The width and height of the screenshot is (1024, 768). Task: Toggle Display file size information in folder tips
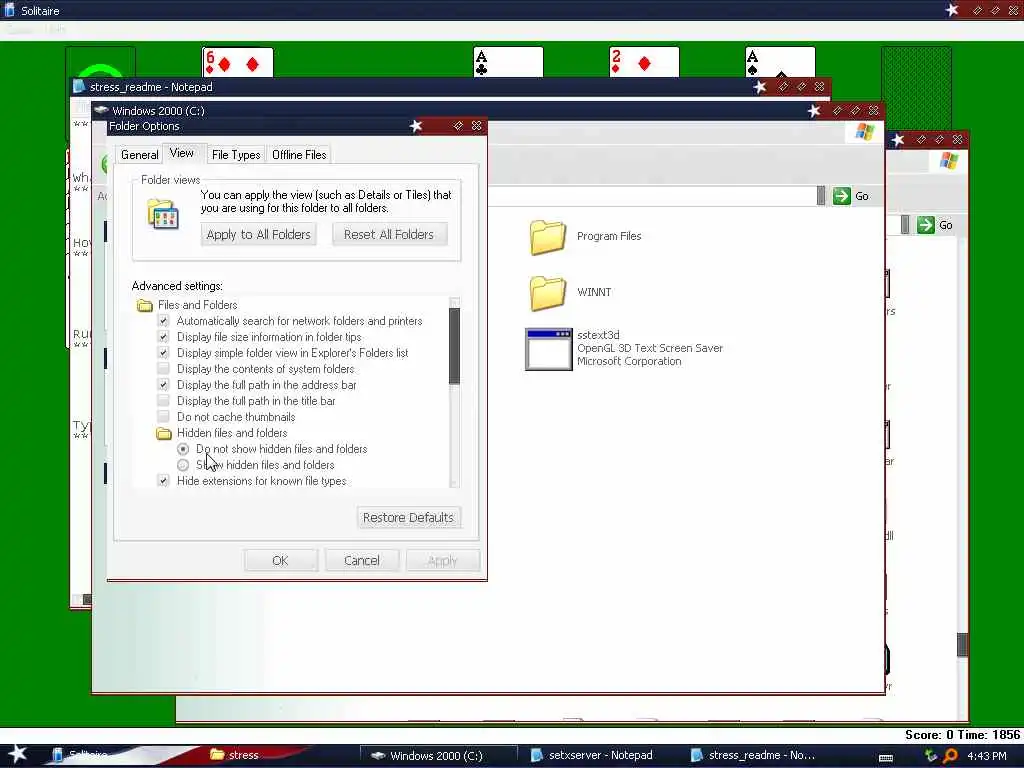click(163, 337)
